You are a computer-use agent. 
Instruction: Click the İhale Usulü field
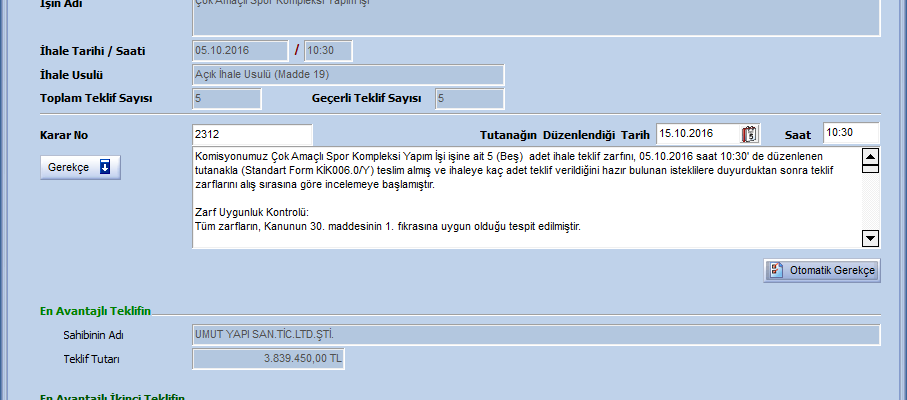click(347, 74)
